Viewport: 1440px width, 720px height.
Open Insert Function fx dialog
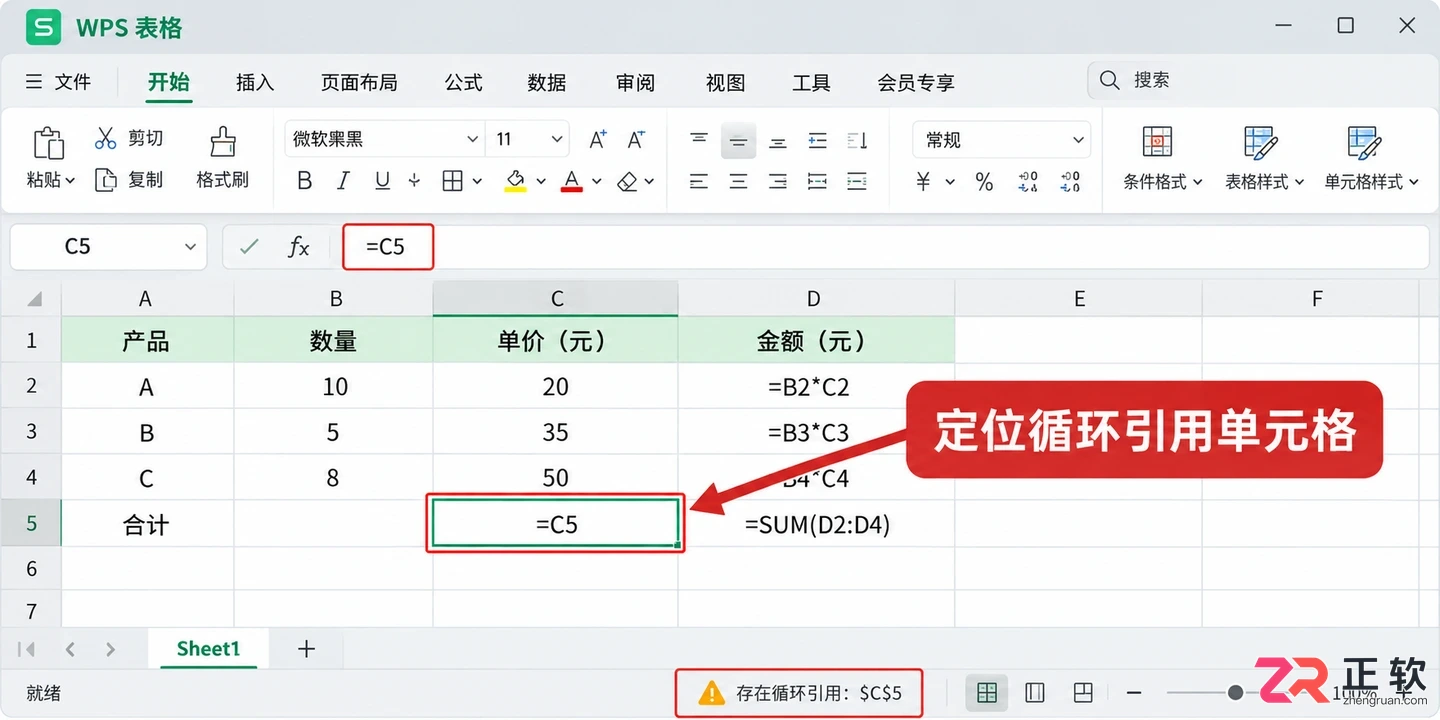[299, 247]
